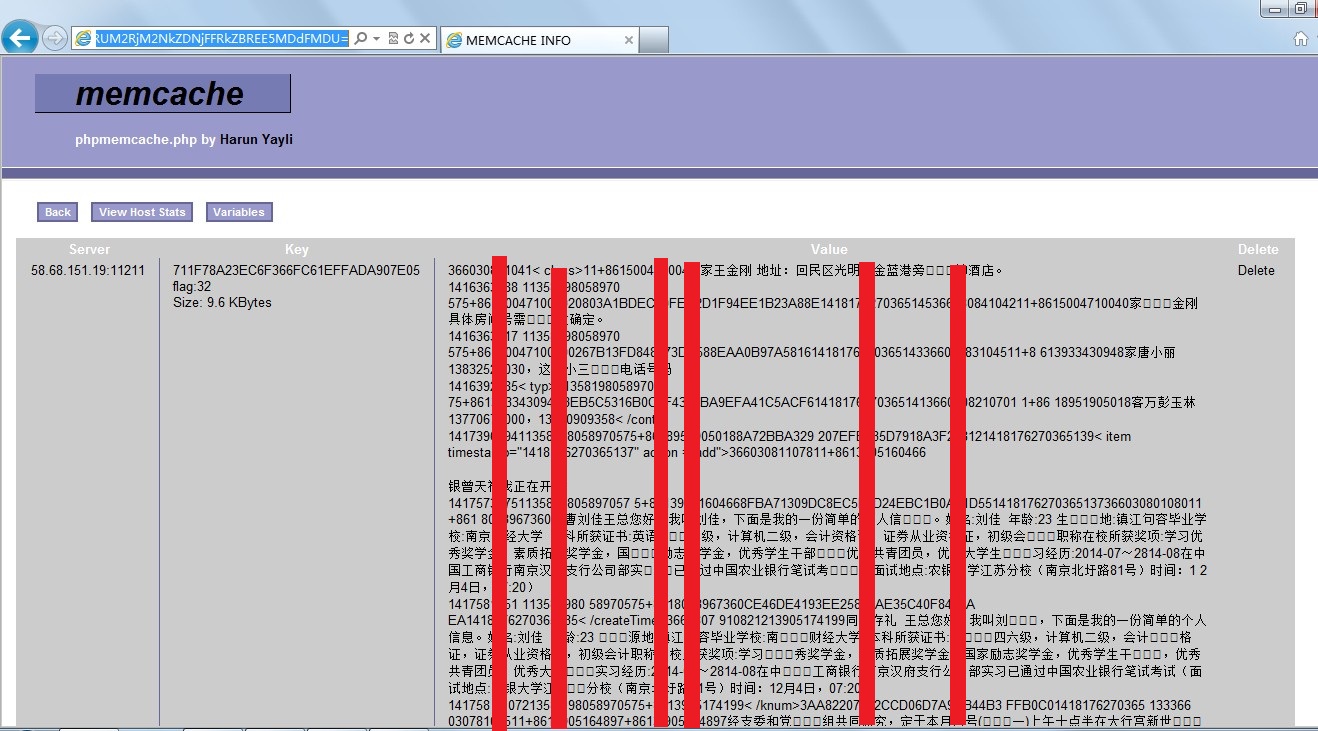The image size is (1318, 731).
Task: Click the Back button on the page
Action: [x=58, y=212]
